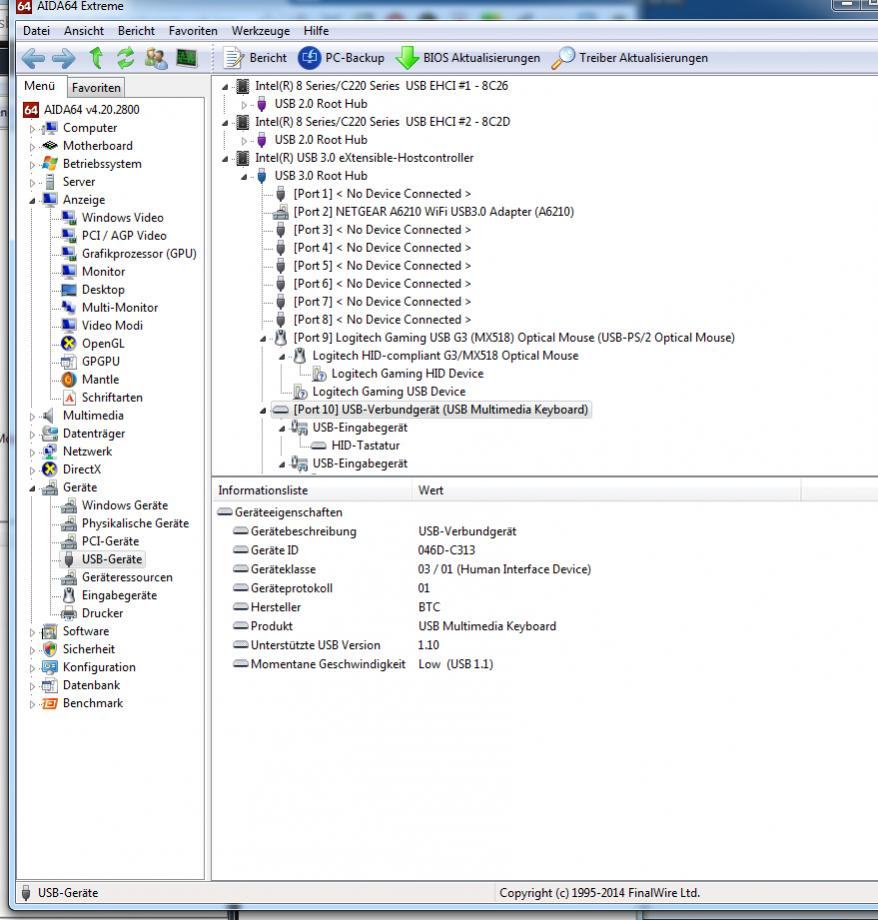Select AIDA64 v4.20.2800 root item
Screen dimensions: 878x920
coord(92,110)
